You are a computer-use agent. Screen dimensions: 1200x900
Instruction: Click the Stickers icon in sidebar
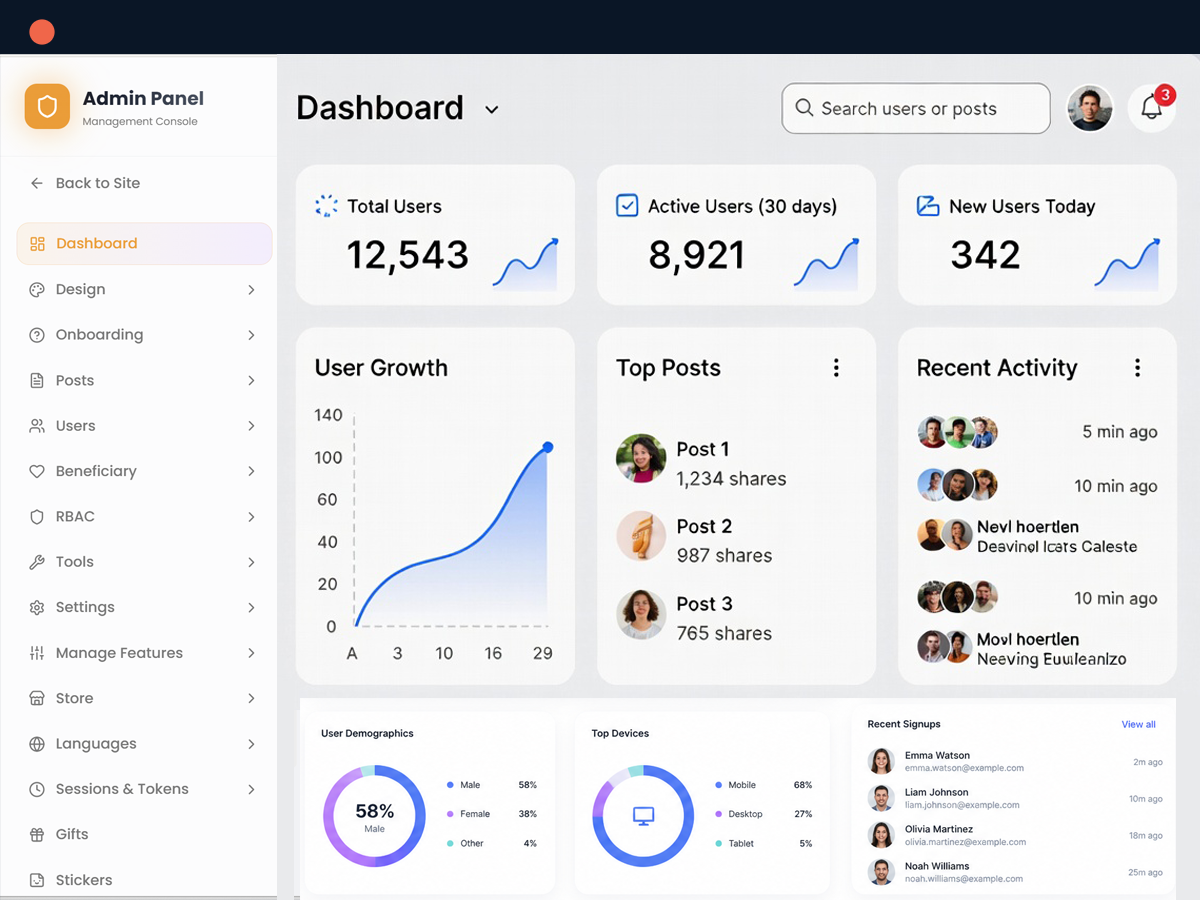[37, 880]
